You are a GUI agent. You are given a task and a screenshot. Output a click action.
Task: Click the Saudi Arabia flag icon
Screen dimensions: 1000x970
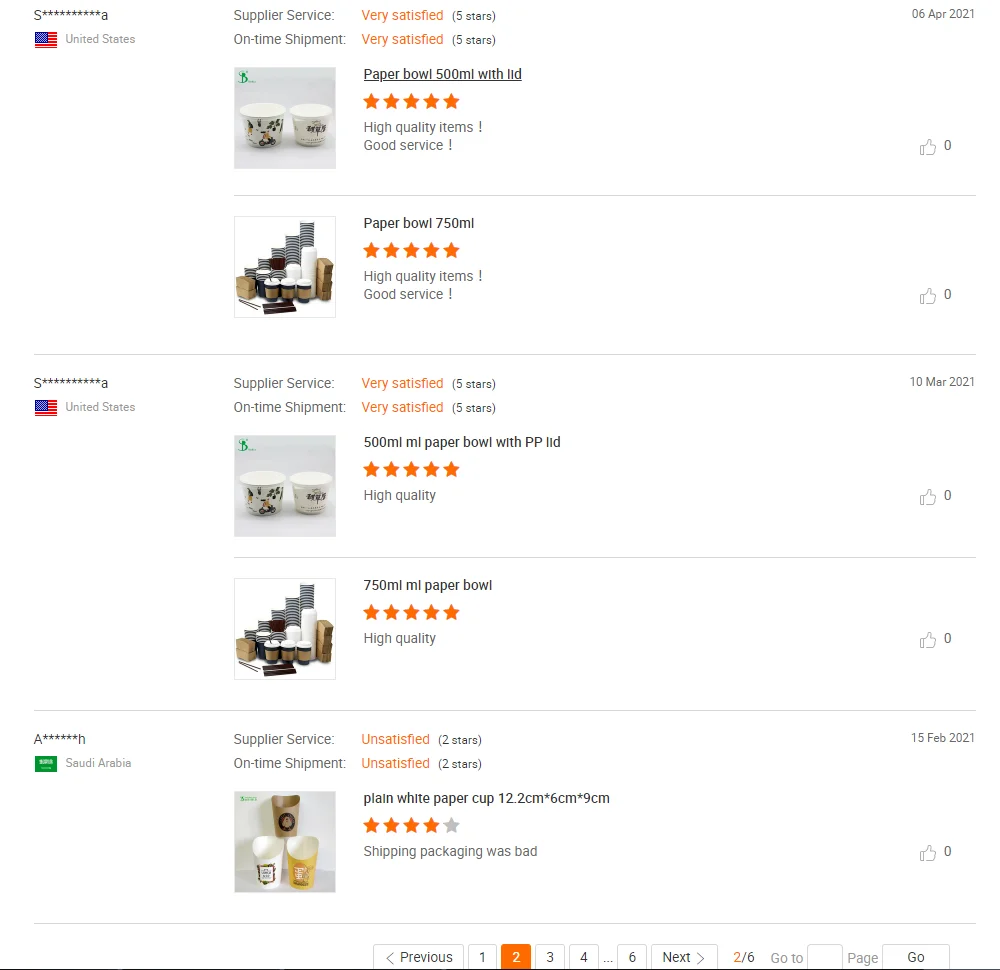coord(46,763)
